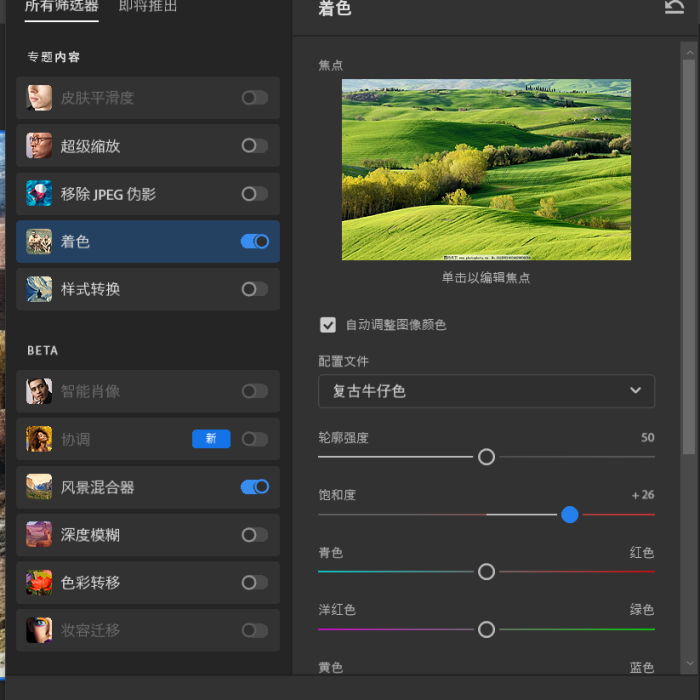Click the 新 badge next to 协调
Viewport: 700px width, 700px height.
point(211,439)
